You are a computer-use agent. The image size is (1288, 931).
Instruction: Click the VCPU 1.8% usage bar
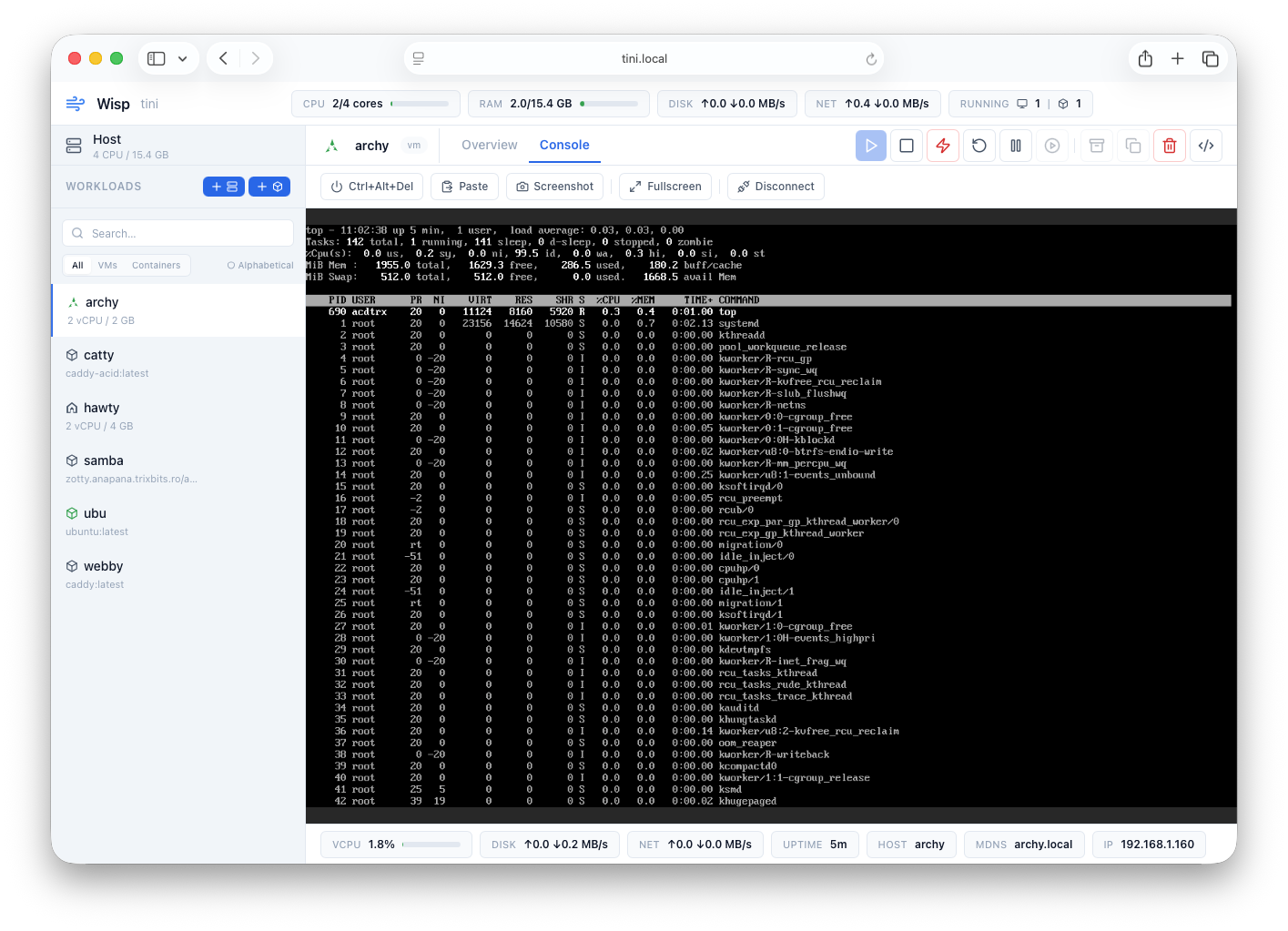[x=431, y=845]
